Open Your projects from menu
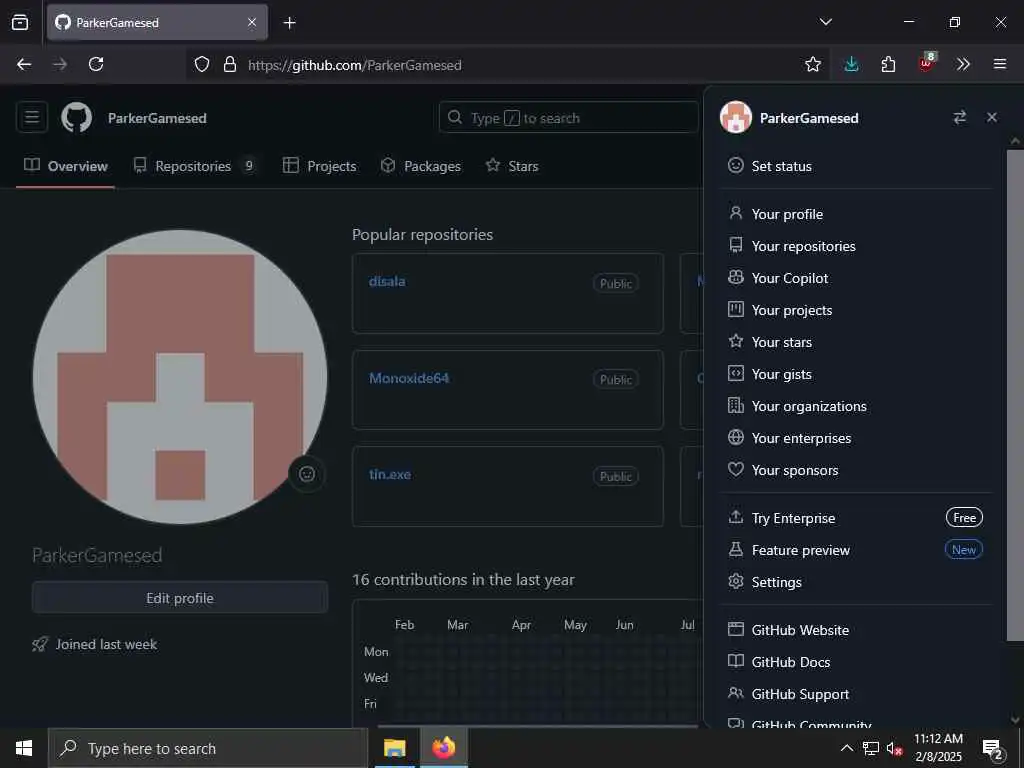Image resolution: width=1024 pixels, height=768 pixels. click(x=856, y=310)
